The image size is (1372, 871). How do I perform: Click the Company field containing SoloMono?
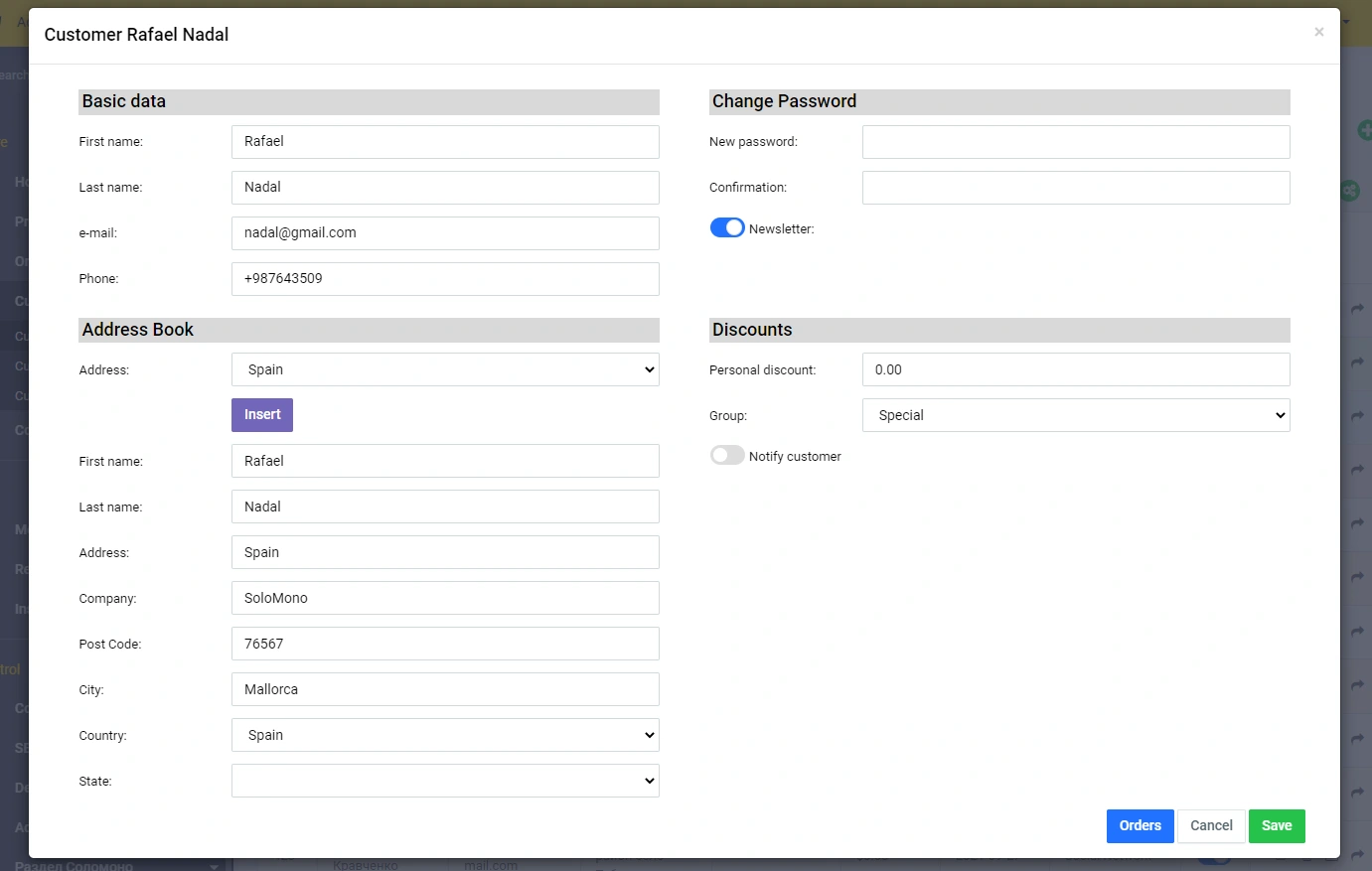[x=445, y=598]
